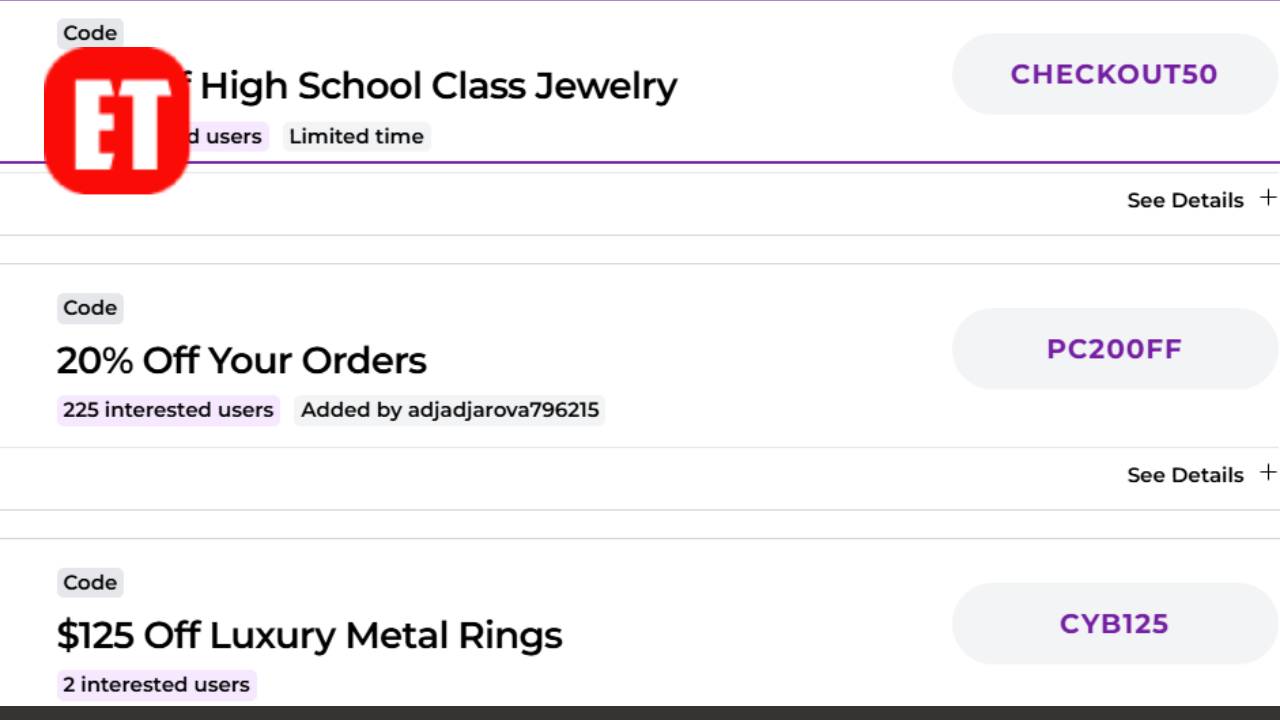1280x720 pixels.
Task: Click the Code badge on the 20% Off offer
Action: pyautogui.click(x=90, y=308)
